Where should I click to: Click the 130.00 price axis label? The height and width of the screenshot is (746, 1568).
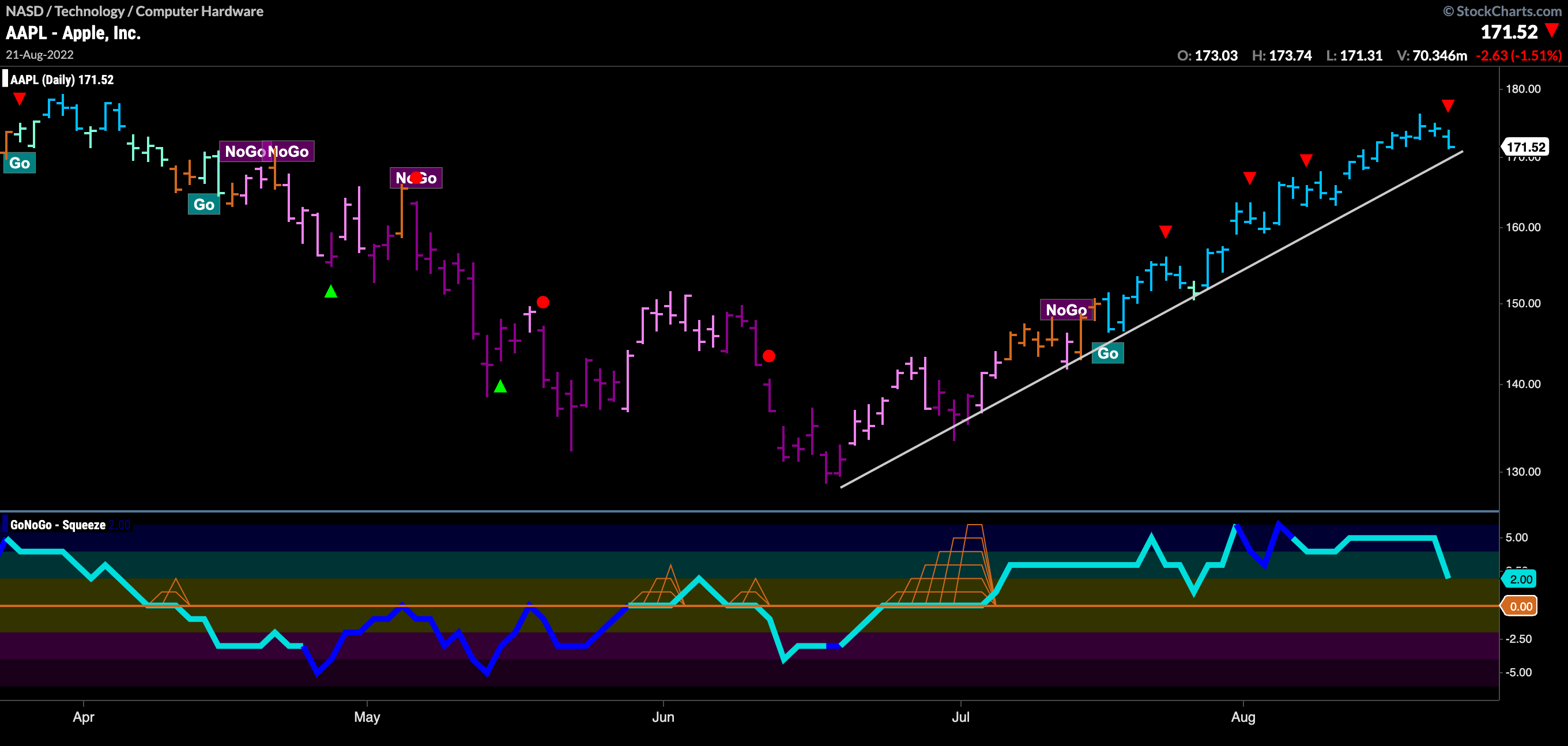(x=1523, y=472)
